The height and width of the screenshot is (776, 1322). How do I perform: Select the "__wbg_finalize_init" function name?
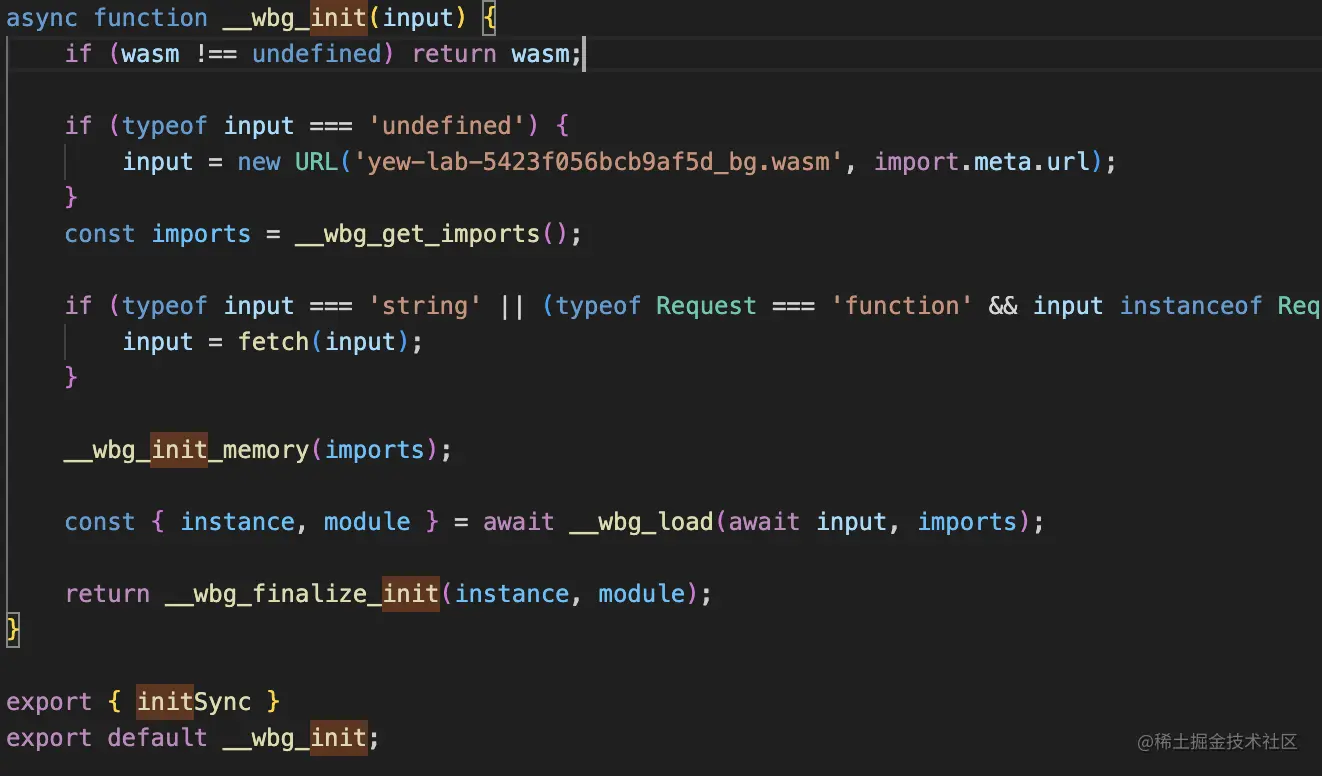pyautogui.click(x=302, y=594)
